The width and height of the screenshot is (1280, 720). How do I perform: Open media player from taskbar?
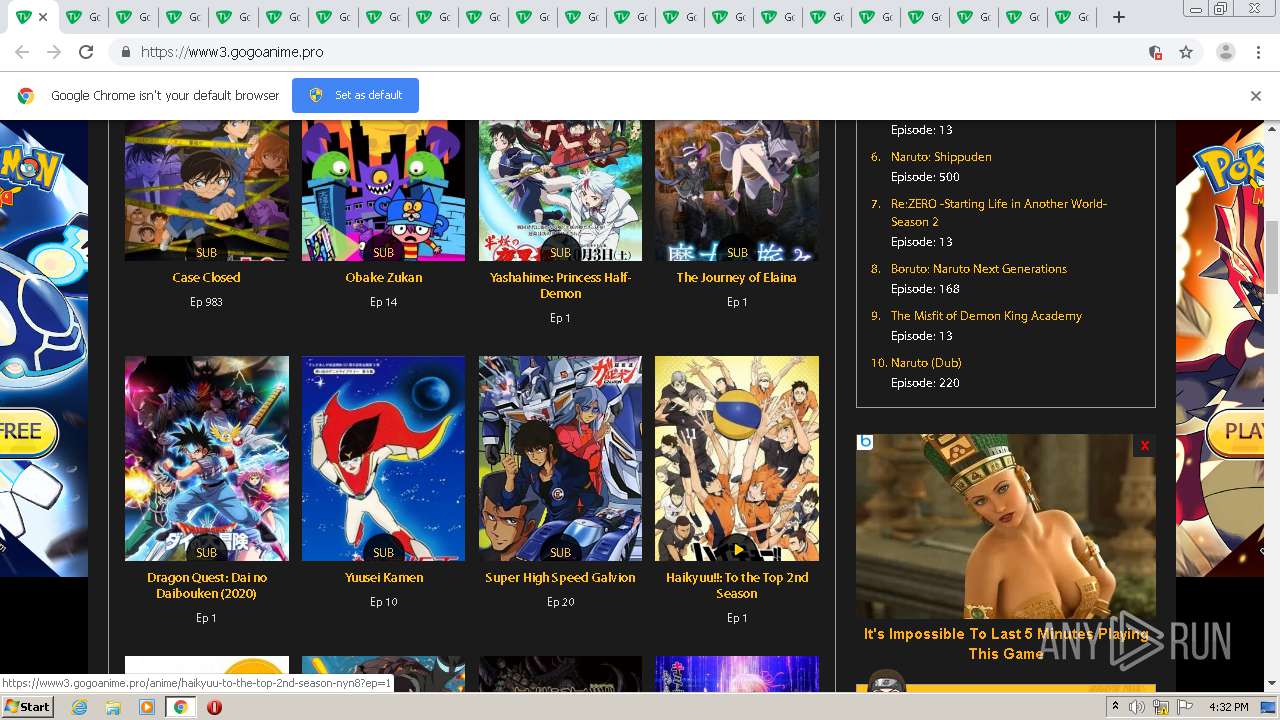point(147,707)
